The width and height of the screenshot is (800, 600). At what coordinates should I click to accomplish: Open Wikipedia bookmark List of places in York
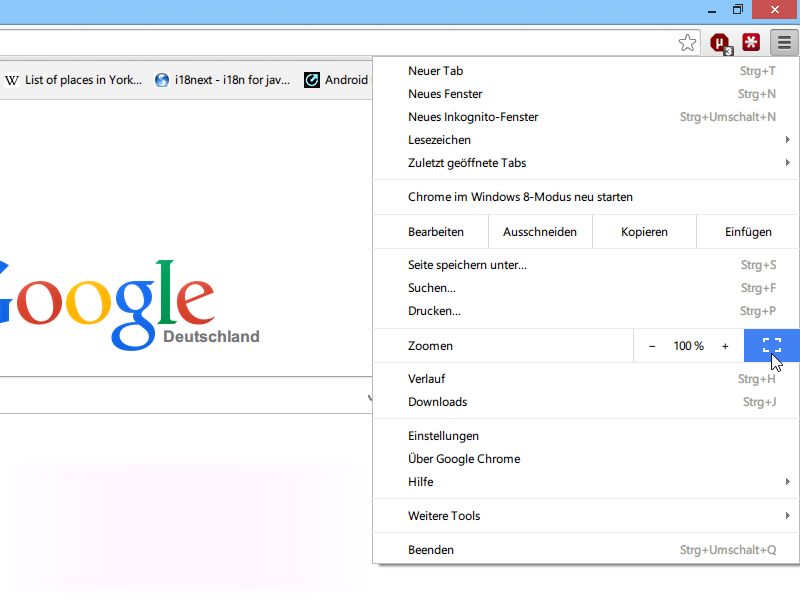pos(73,80)
